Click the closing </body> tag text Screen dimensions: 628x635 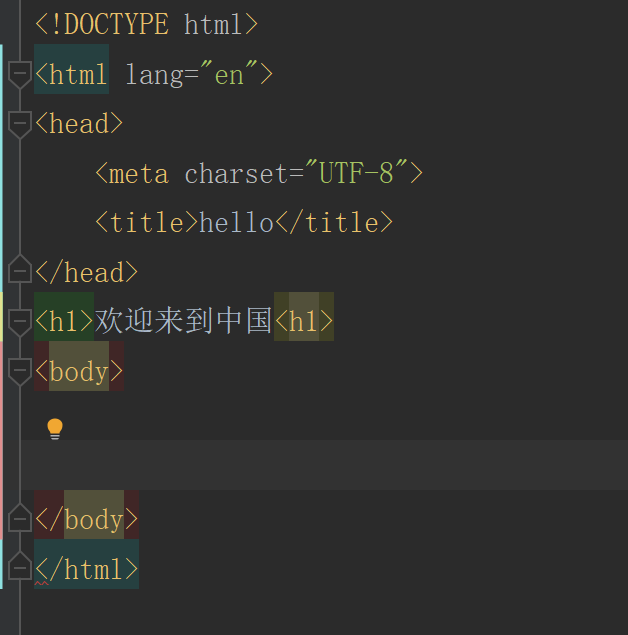point(86,519)
